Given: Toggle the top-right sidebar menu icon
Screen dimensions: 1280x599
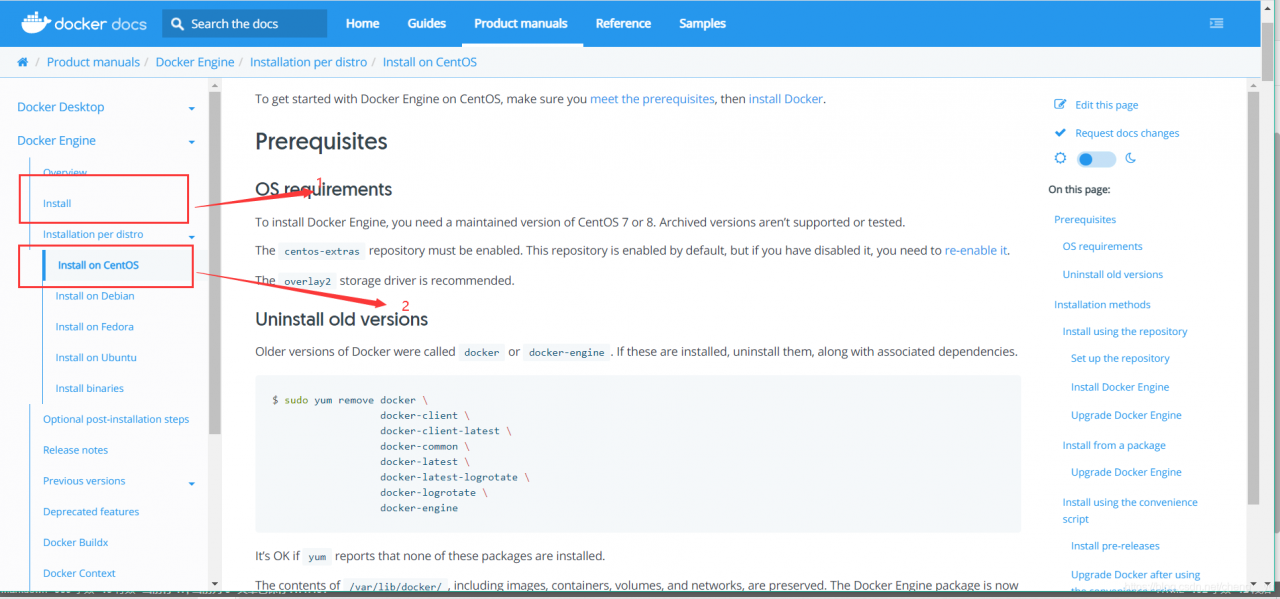Looking at the screenshot, I should point(1217,23).
